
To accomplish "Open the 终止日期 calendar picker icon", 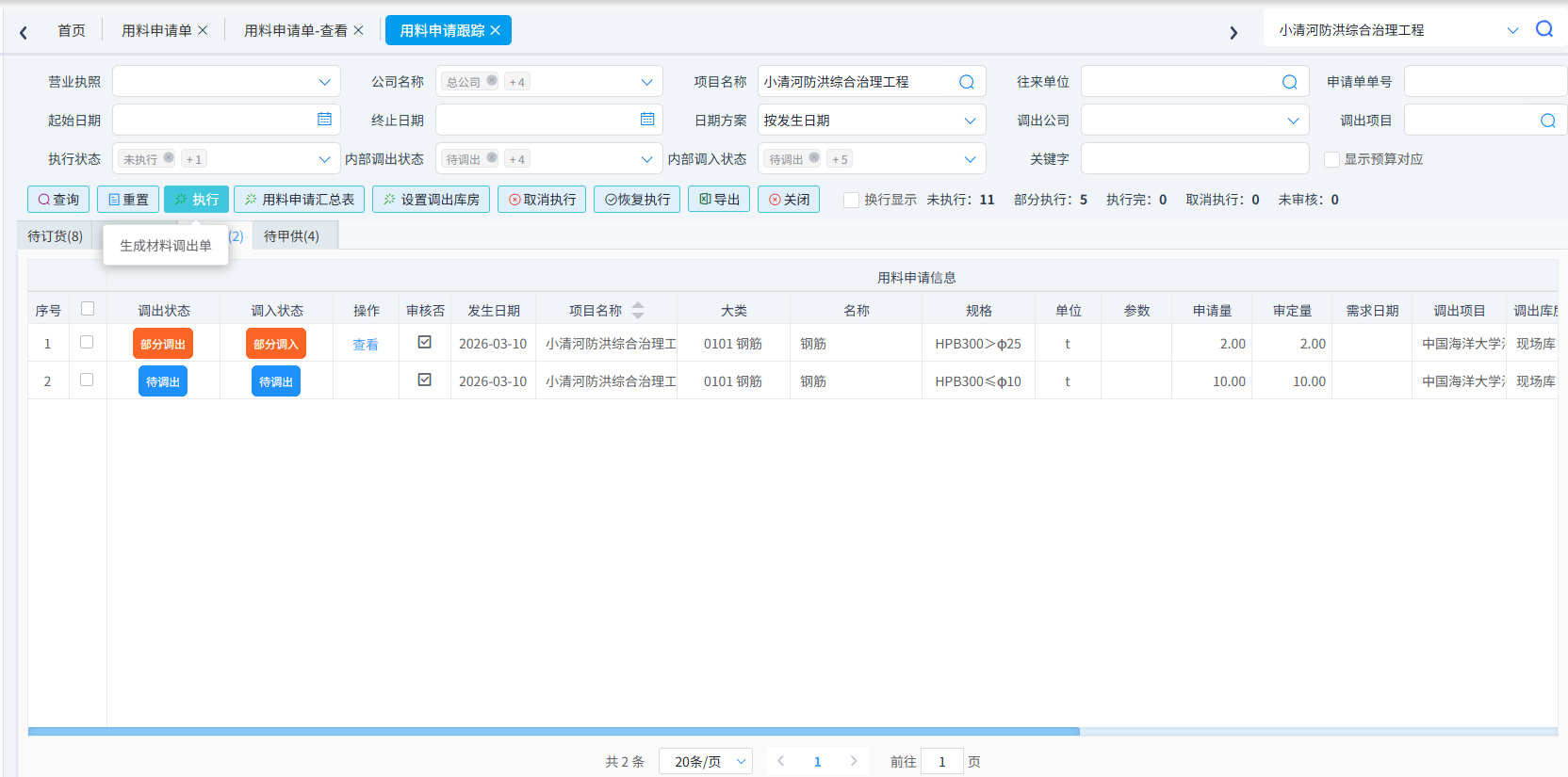I will 647,120.
